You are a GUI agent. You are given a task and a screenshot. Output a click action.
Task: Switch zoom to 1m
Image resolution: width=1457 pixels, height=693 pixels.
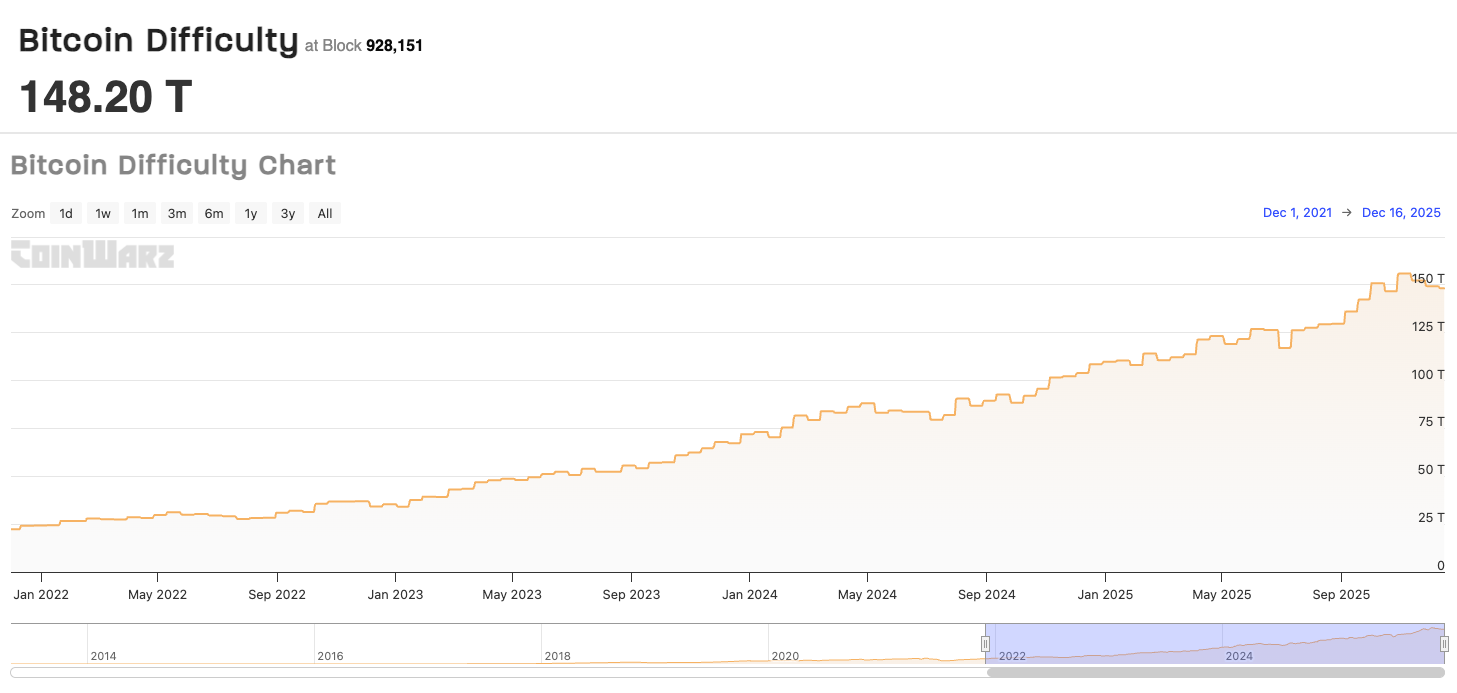coord(140,213)
